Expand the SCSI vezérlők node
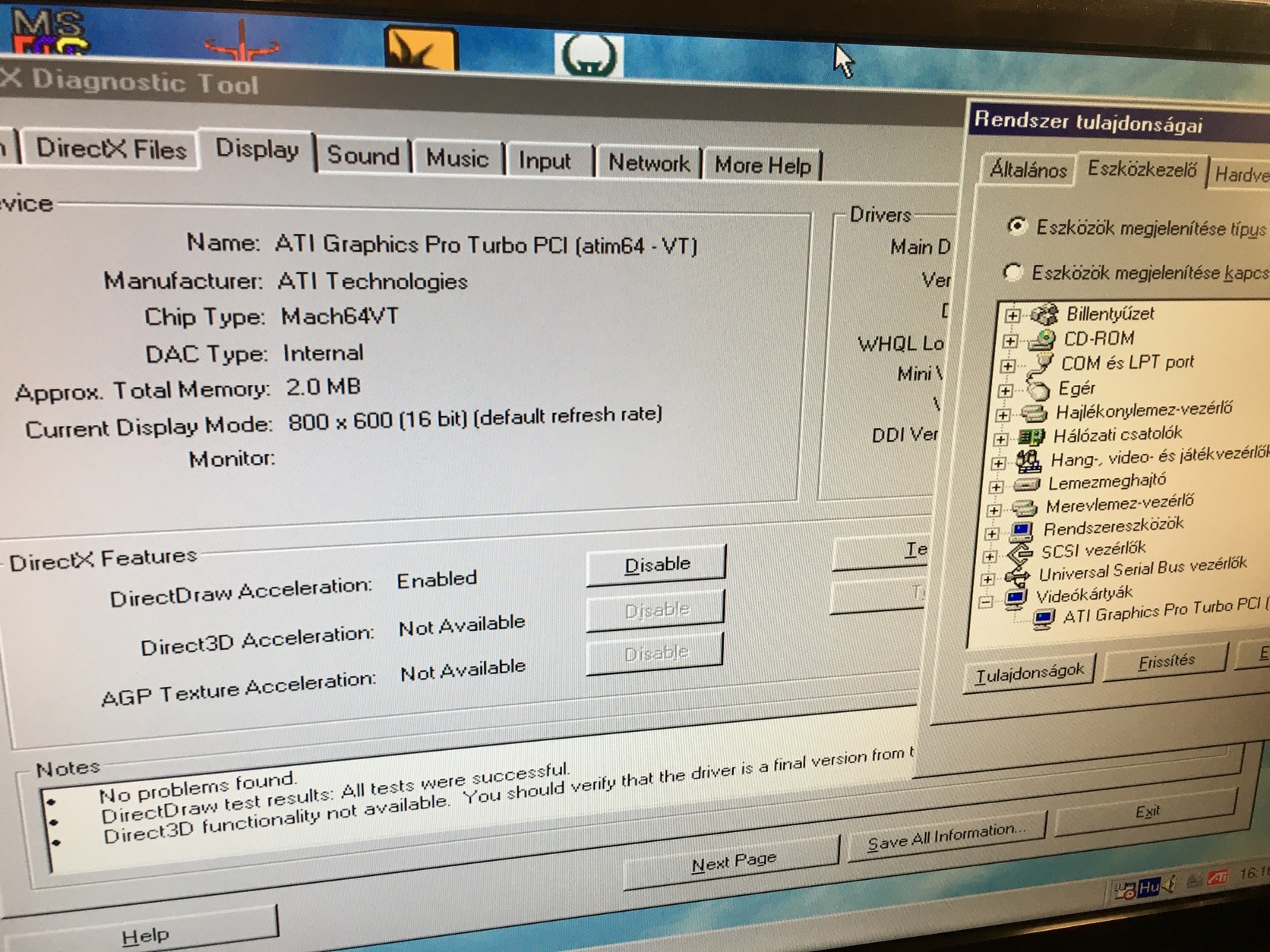The height and width of the screenshot is (952, 1270). (x=989, y=556)
